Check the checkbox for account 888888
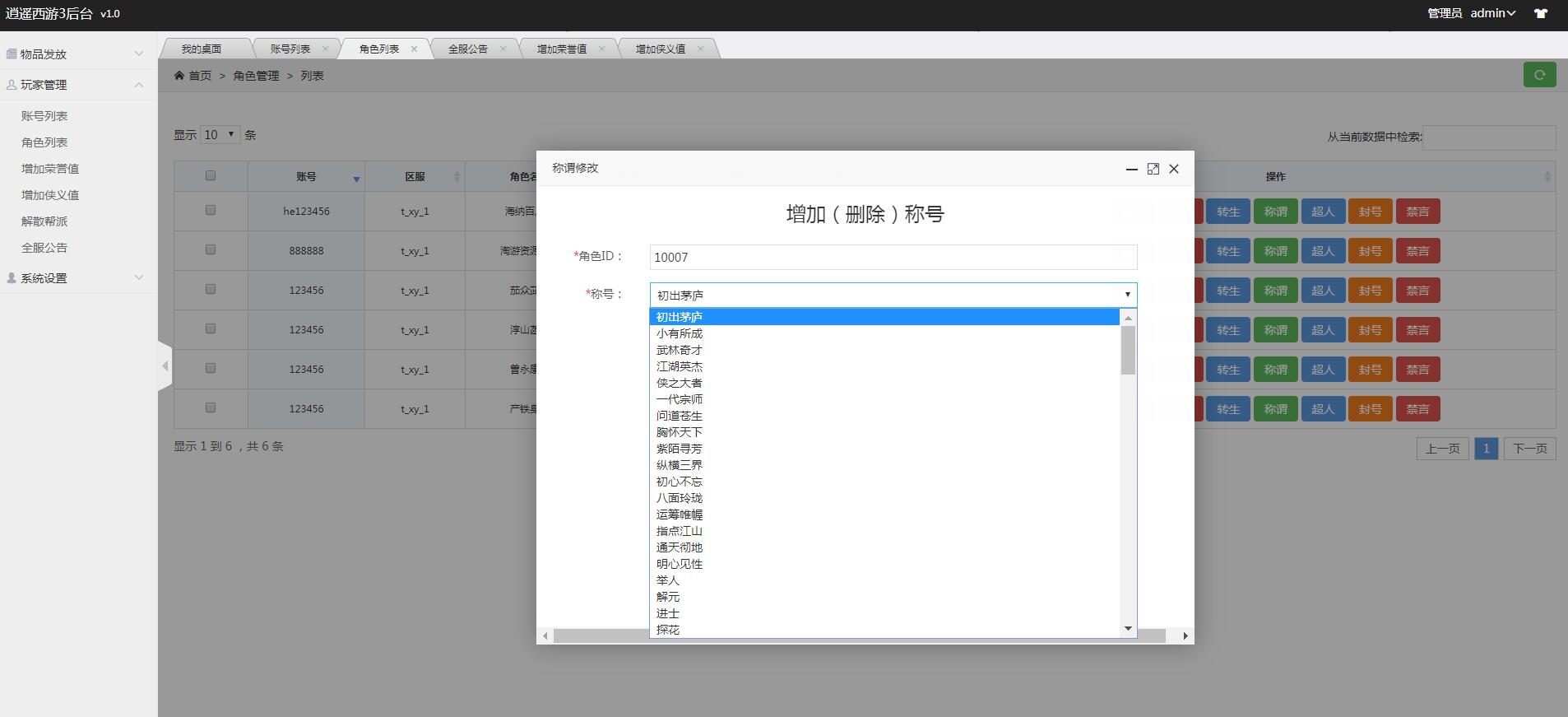 tap(211, 250)
